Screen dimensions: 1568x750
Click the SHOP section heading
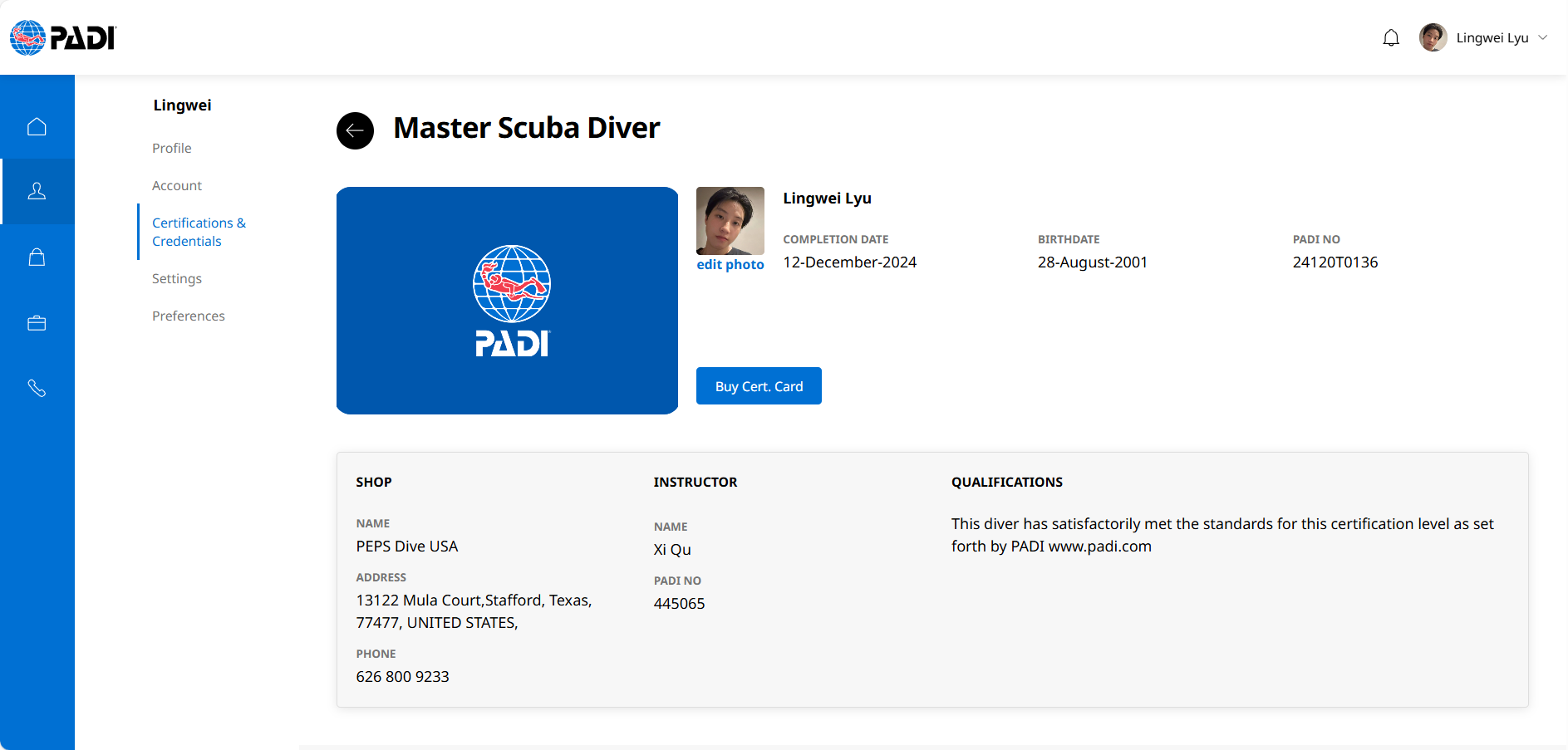click(x=374, y=483)
